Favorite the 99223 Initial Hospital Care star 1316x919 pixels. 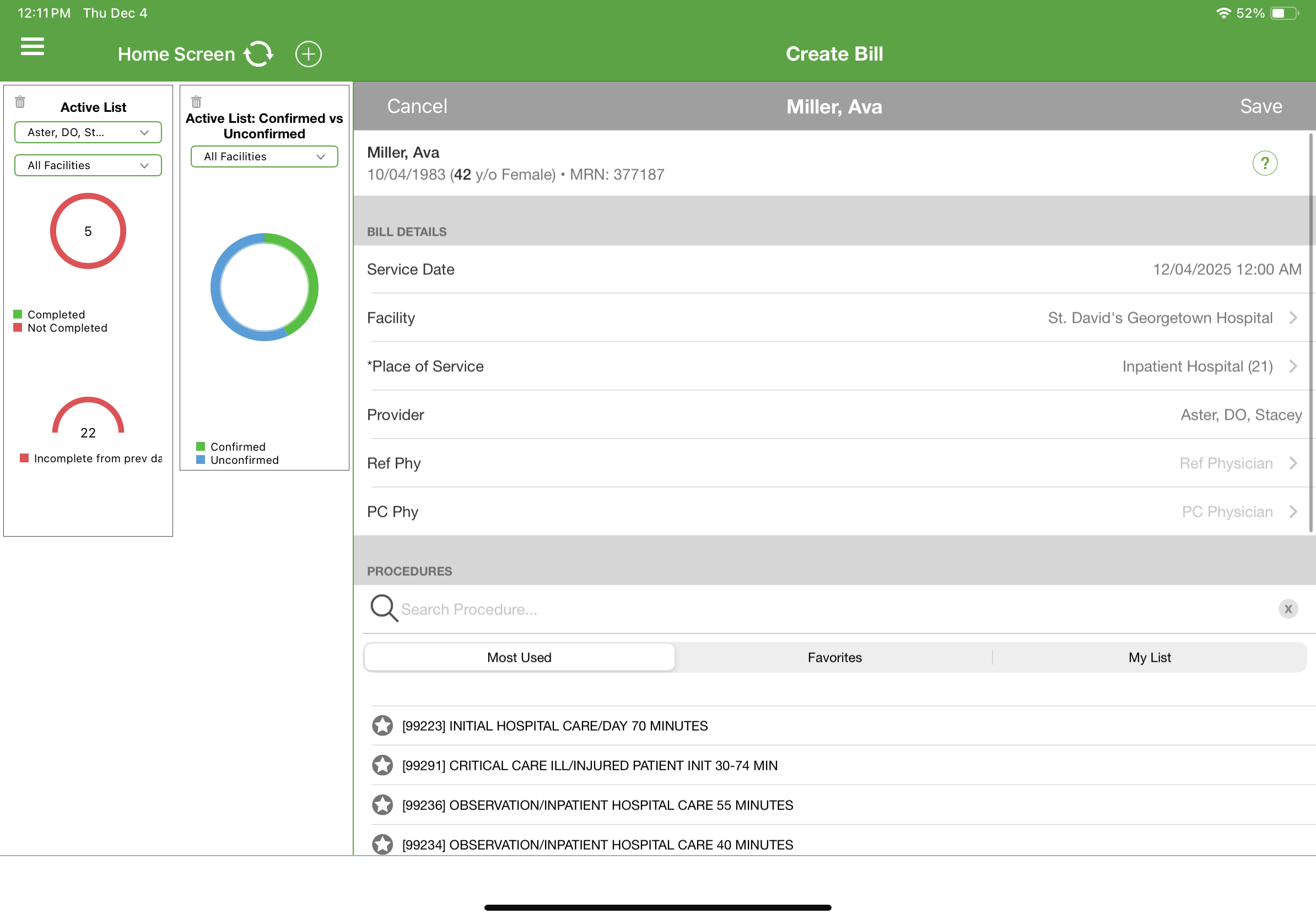click(382, 726)
